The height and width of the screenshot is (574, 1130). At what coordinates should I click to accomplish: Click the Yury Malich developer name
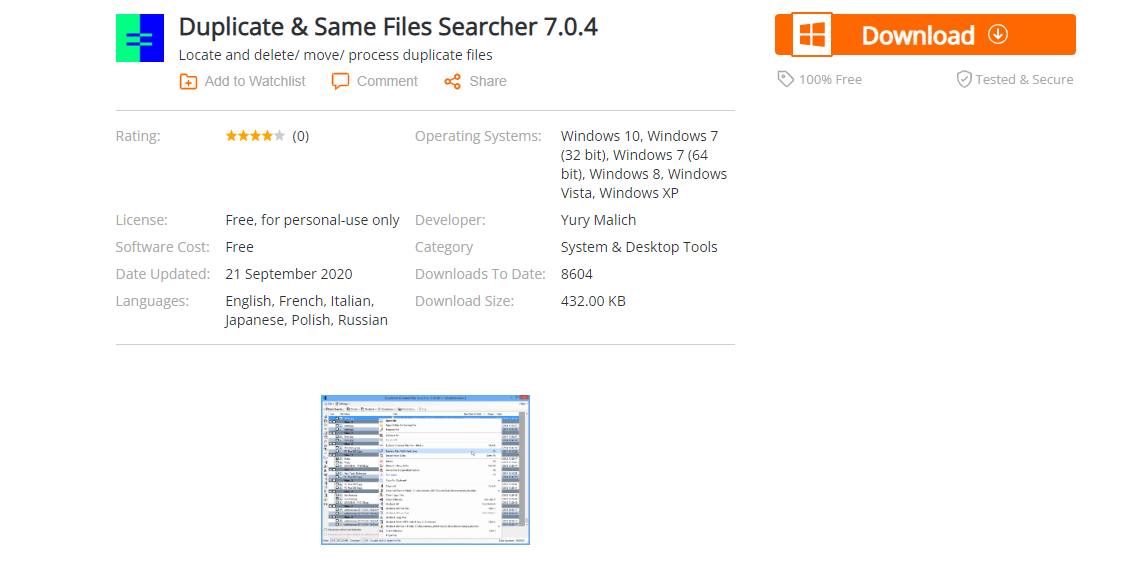598,220
